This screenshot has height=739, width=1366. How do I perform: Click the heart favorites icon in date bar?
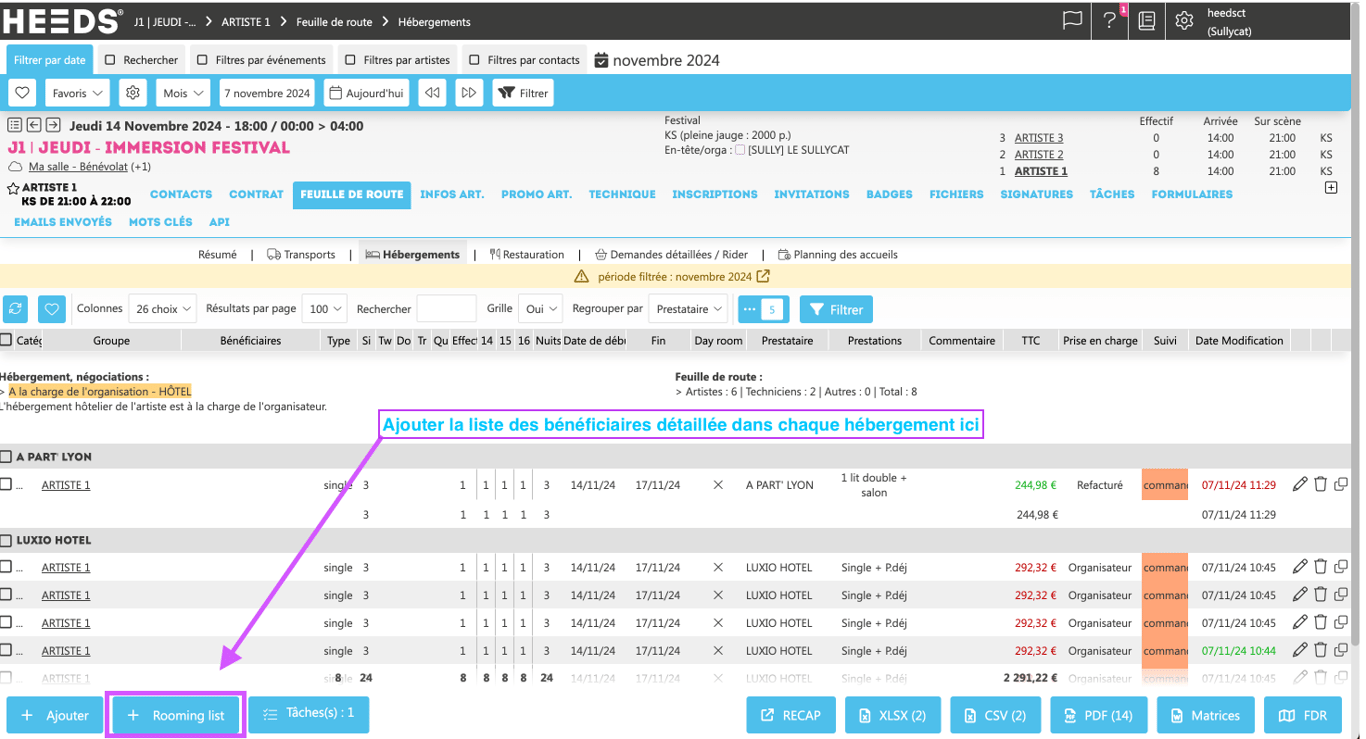[23, 93]
